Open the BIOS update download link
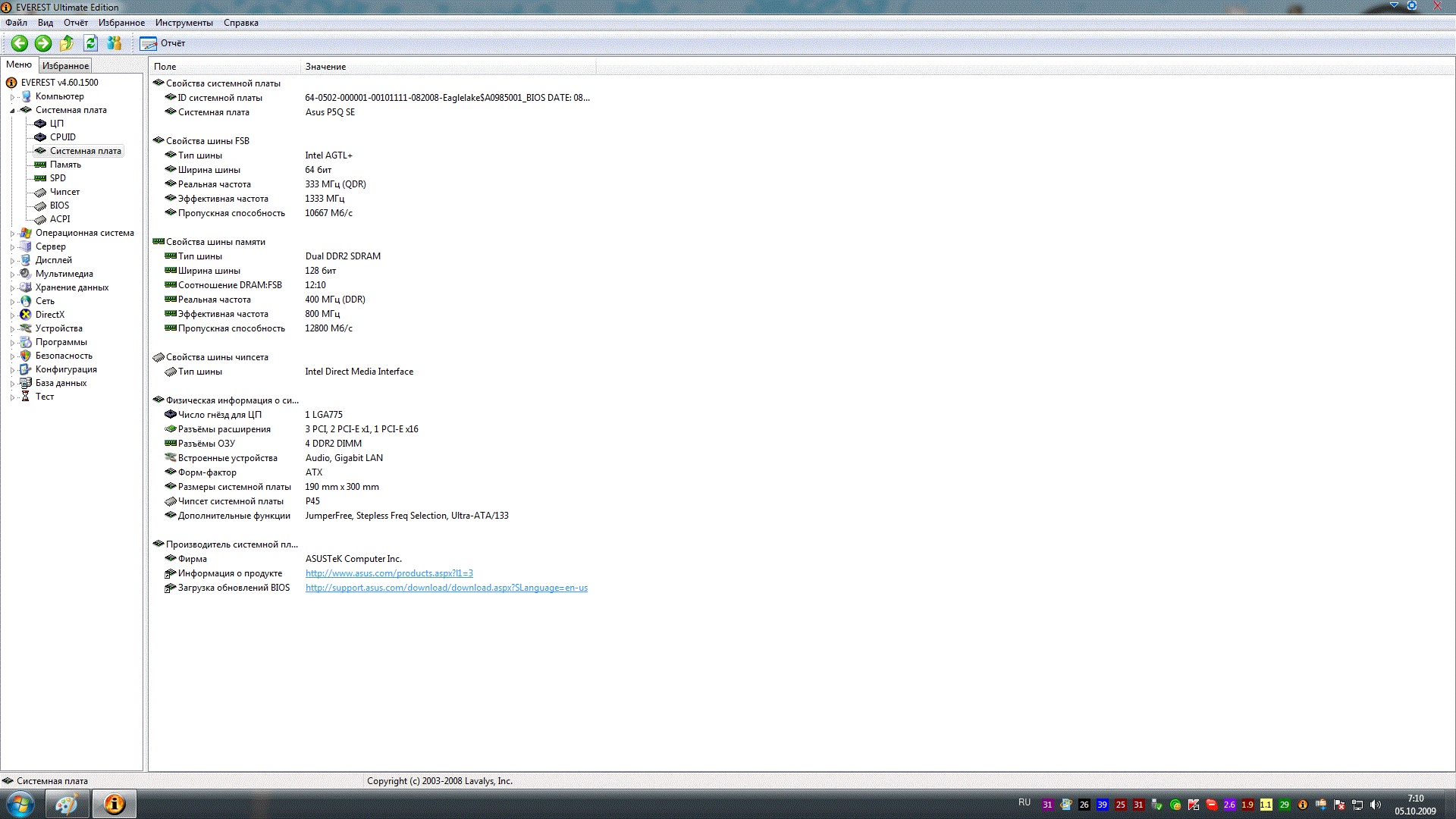Screen dimensions: 1456x819 (446, 588)
